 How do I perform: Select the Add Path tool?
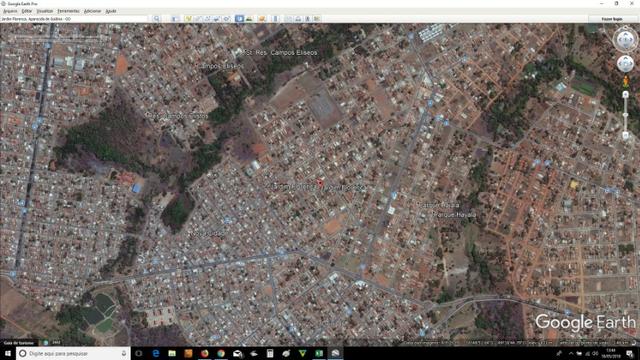(x=207, y=19)
